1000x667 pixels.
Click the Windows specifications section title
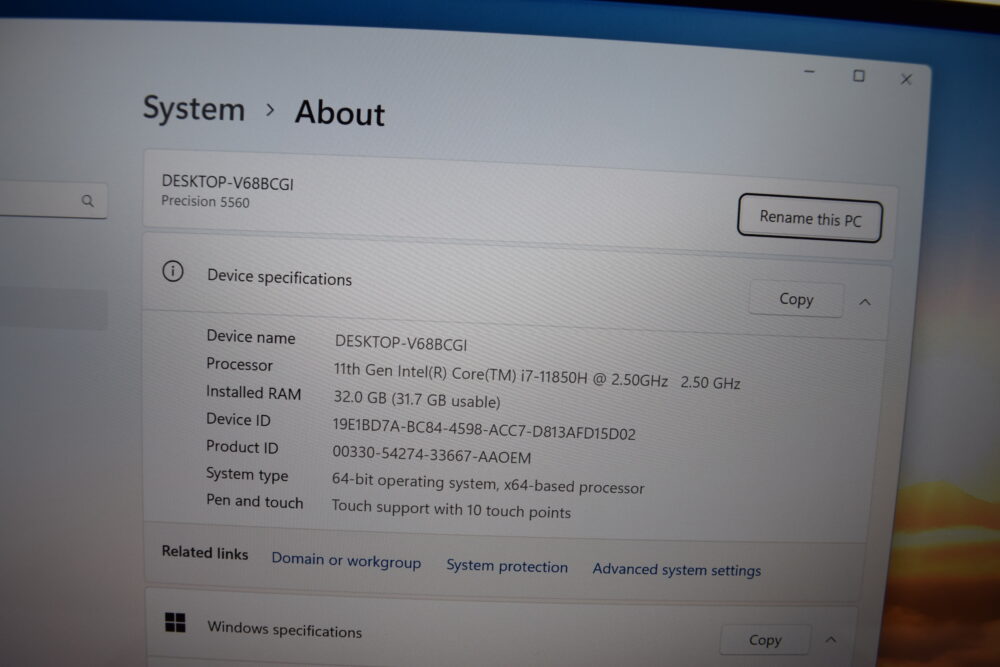284,630
